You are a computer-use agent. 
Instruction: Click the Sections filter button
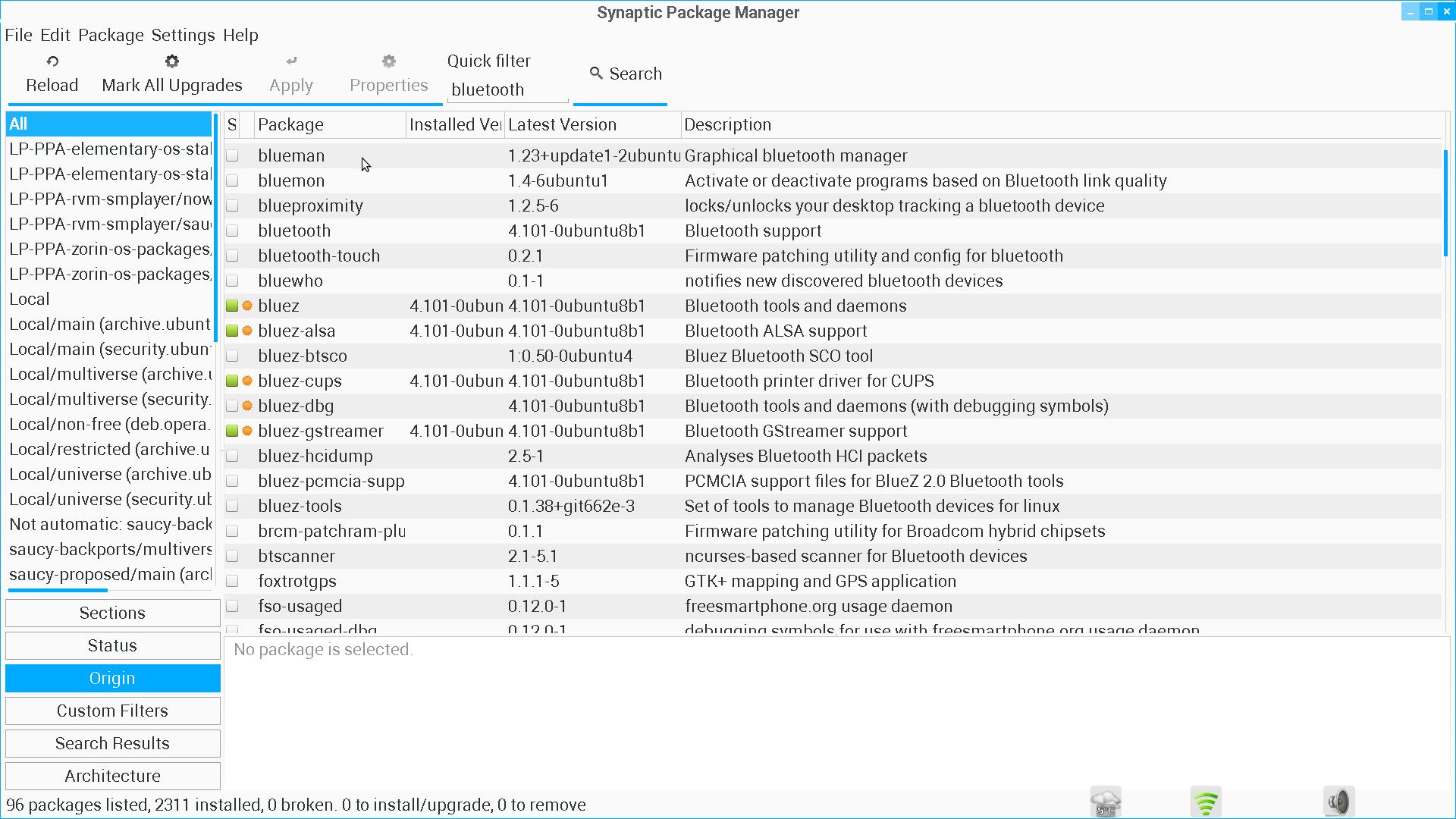tap(112, 613)
